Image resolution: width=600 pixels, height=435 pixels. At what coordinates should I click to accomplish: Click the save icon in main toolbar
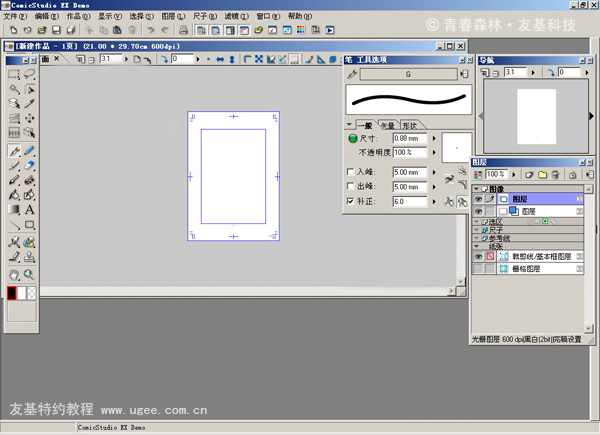point(57,31)
